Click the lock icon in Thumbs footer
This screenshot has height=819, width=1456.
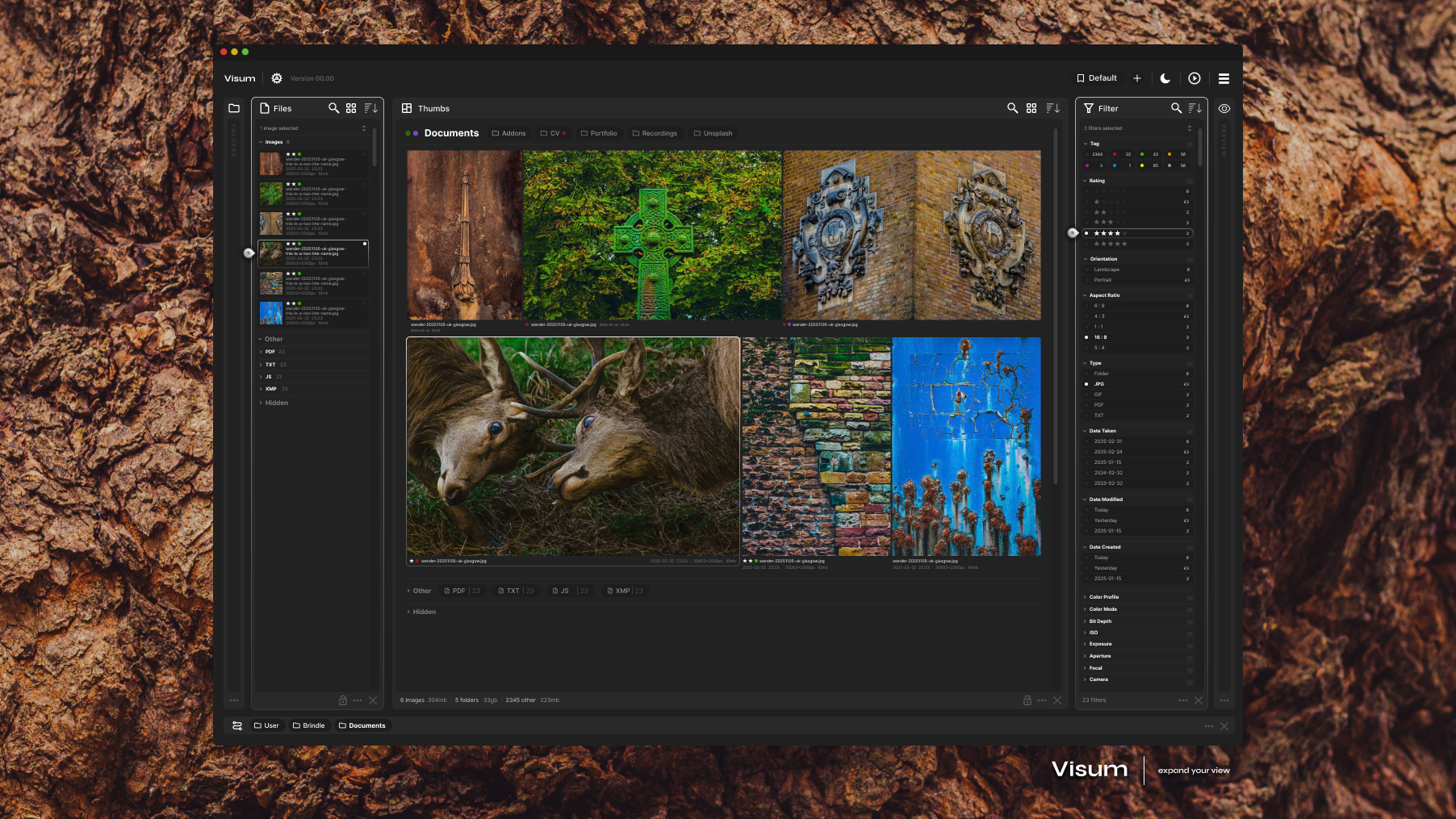point(1027,700)
